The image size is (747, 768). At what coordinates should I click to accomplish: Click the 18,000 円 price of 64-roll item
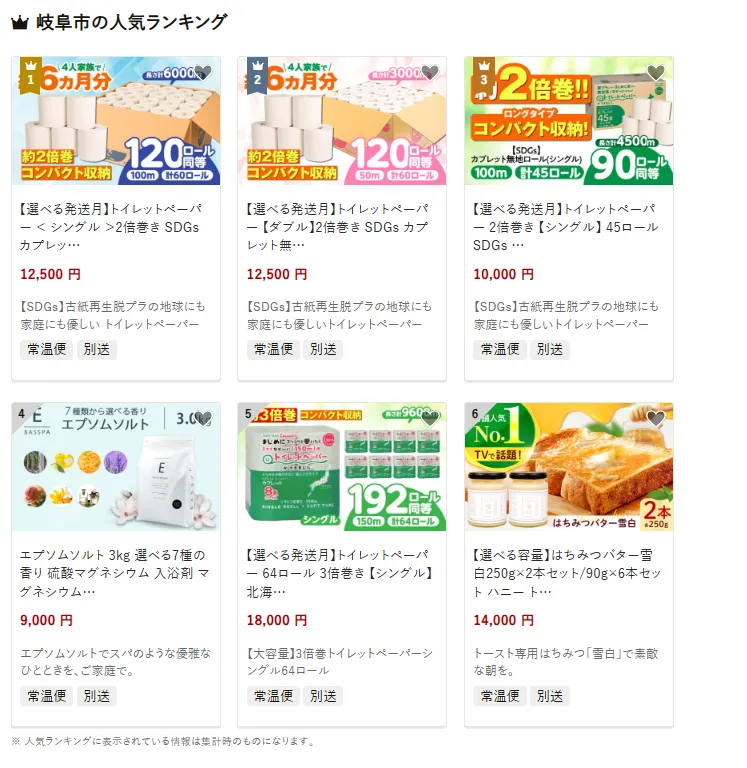(x=277, y=621)
